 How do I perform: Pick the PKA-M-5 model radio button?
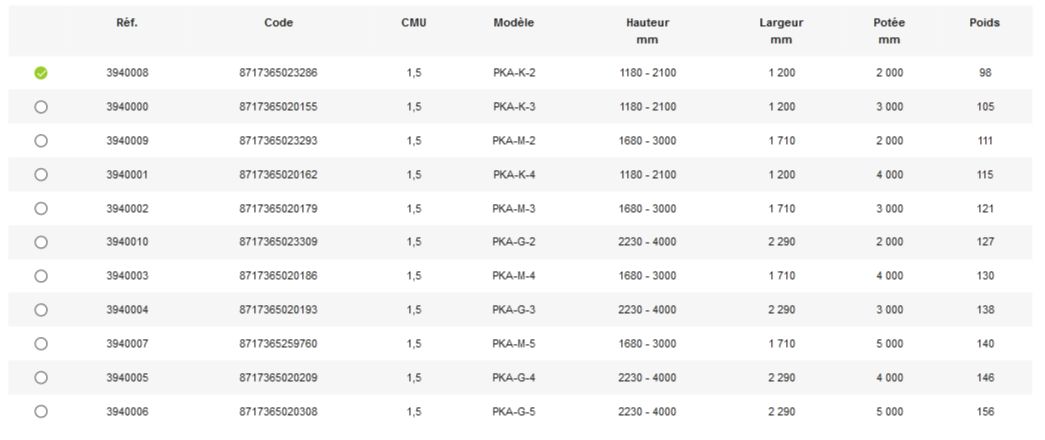coord(41,344)
